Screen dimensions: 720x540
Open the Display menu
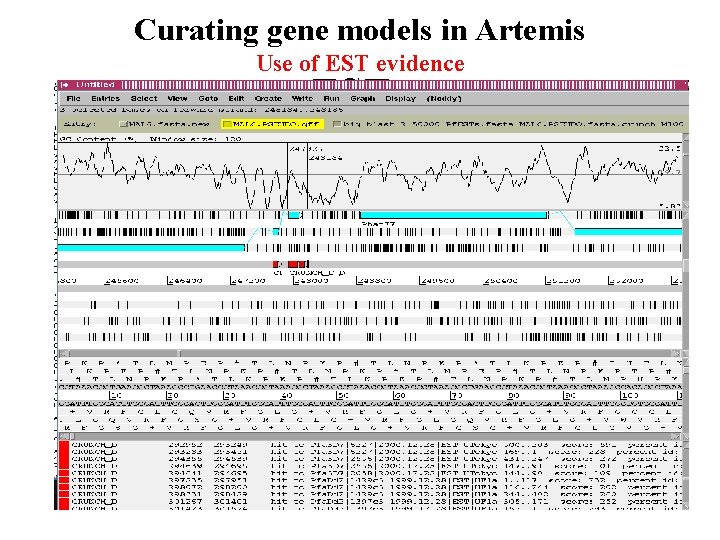pos(400,98)
